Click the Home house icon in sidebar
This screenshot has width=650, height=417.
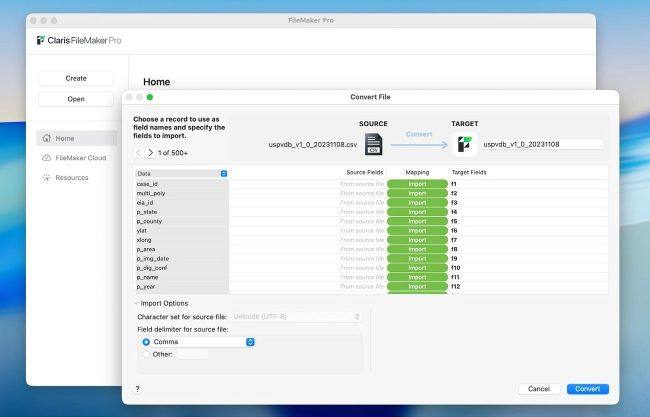click(46, 138)
